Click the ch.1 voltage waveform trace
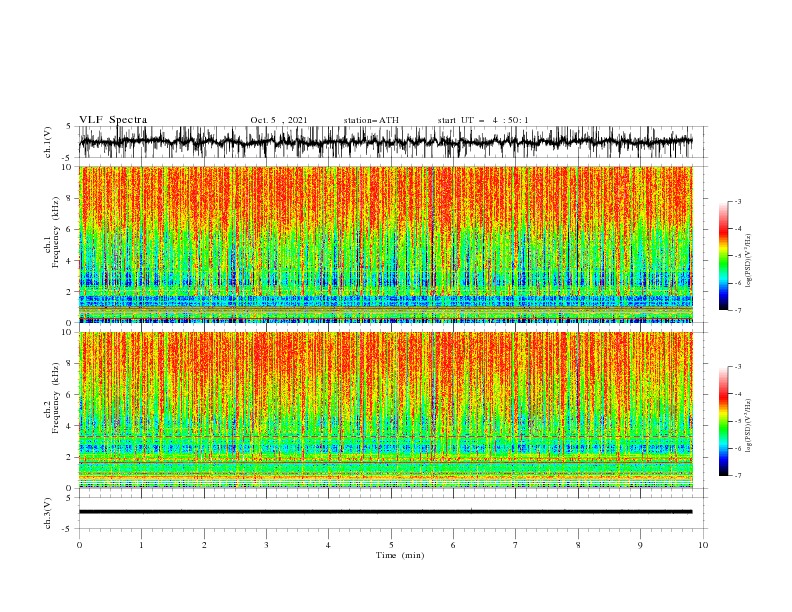792x612 pixels. point(385,142)
